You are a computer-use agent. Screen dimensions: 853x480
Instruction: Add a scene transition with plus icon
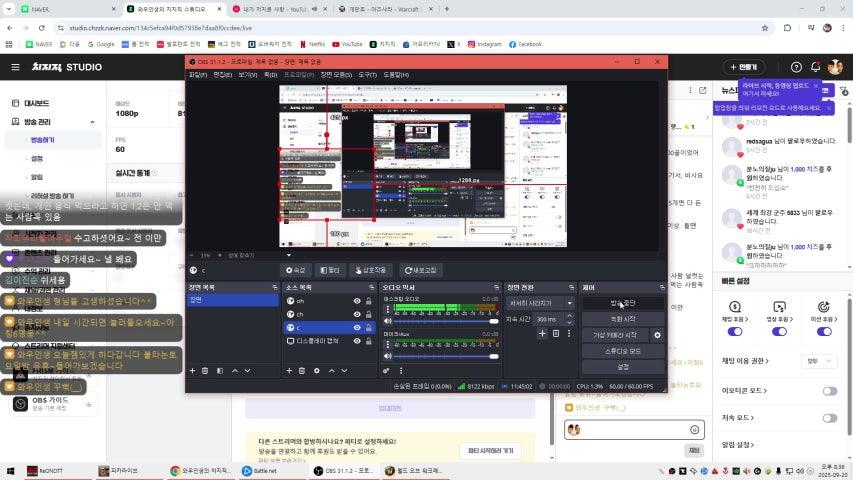click(542, 333)
